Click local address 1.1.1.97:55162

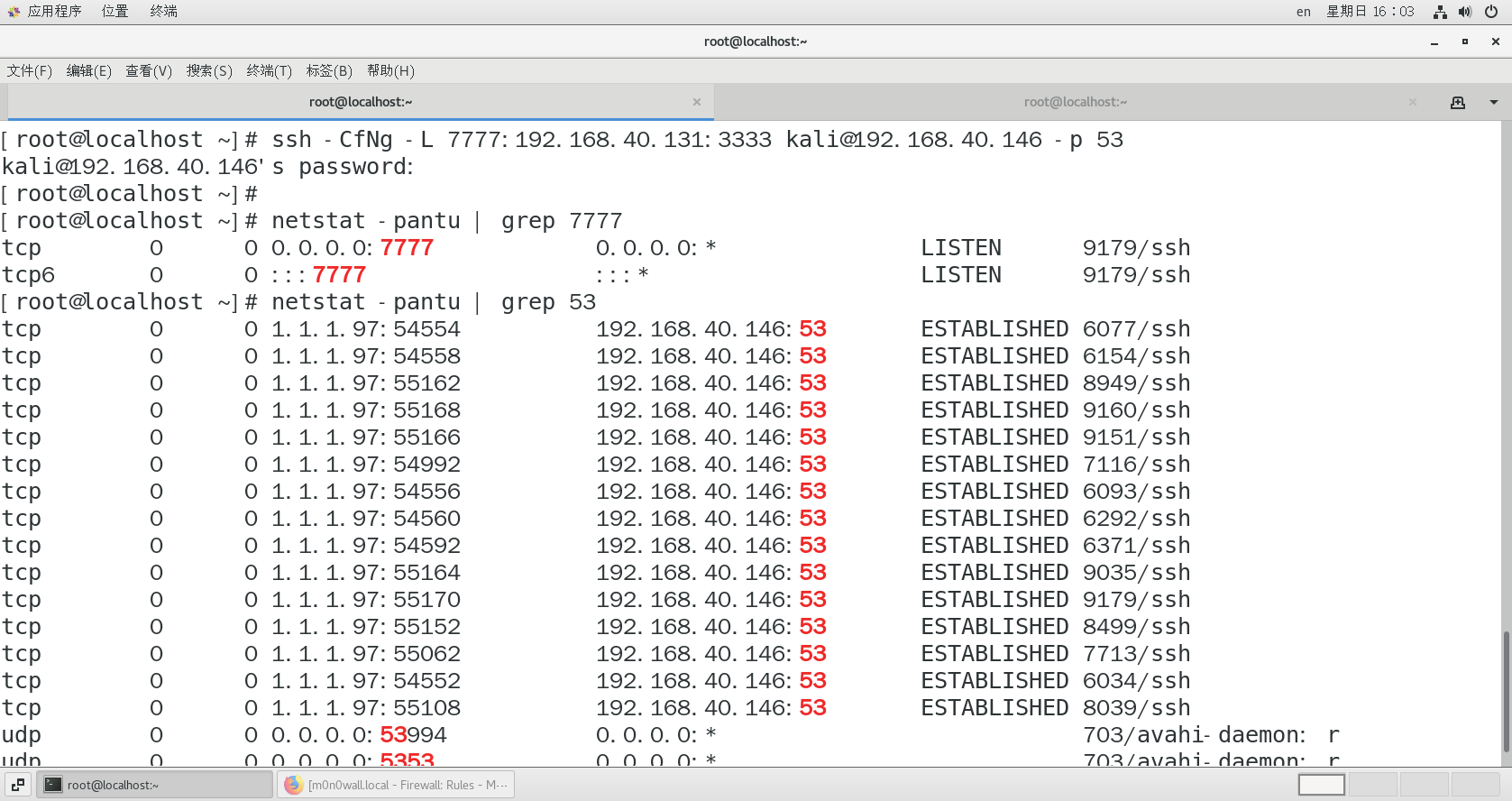[366, 383]
